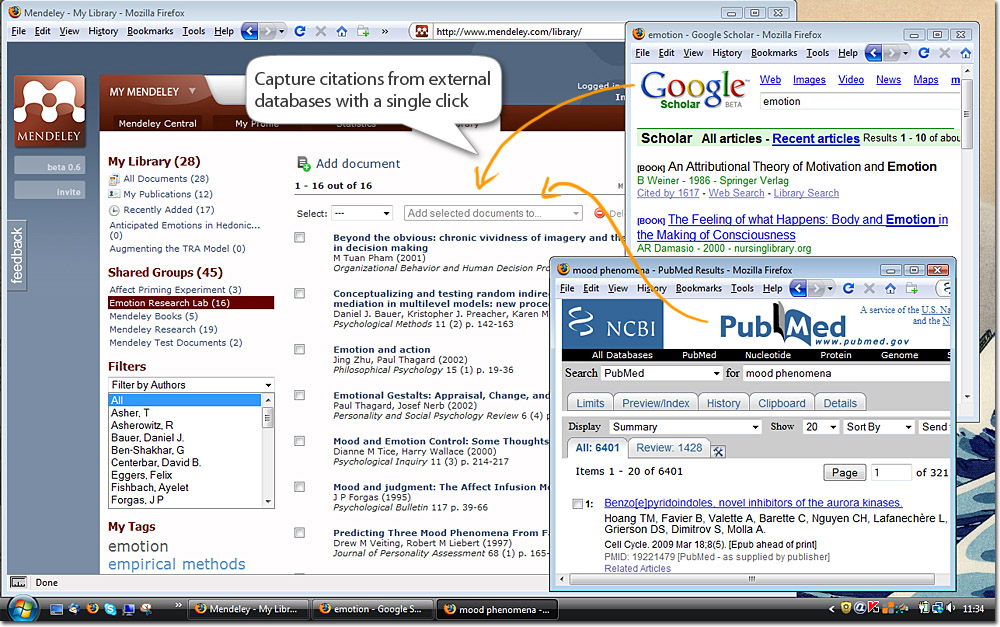The height and width of the screenshot is (627, 1000).
Task: Click the vertical feedback tab
Action: click(x=17, y=255)
